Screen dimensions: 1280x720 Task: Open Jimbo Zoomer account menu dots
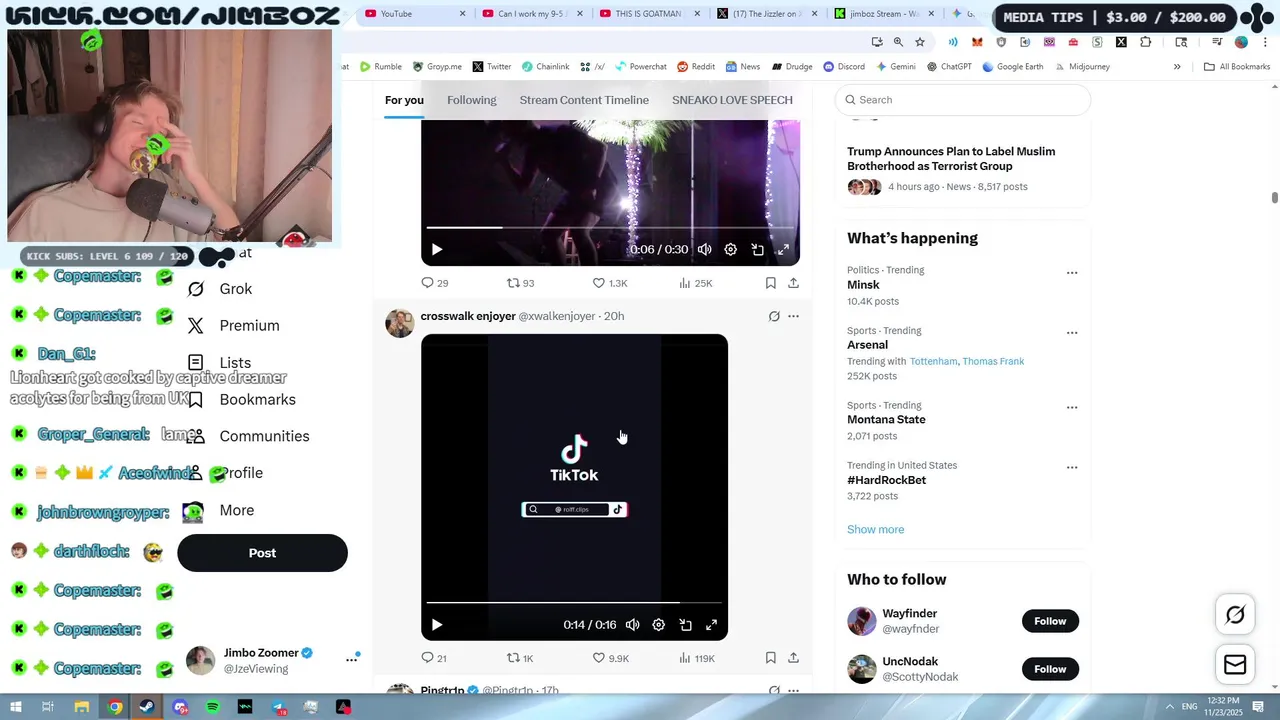tap(352, 659)
